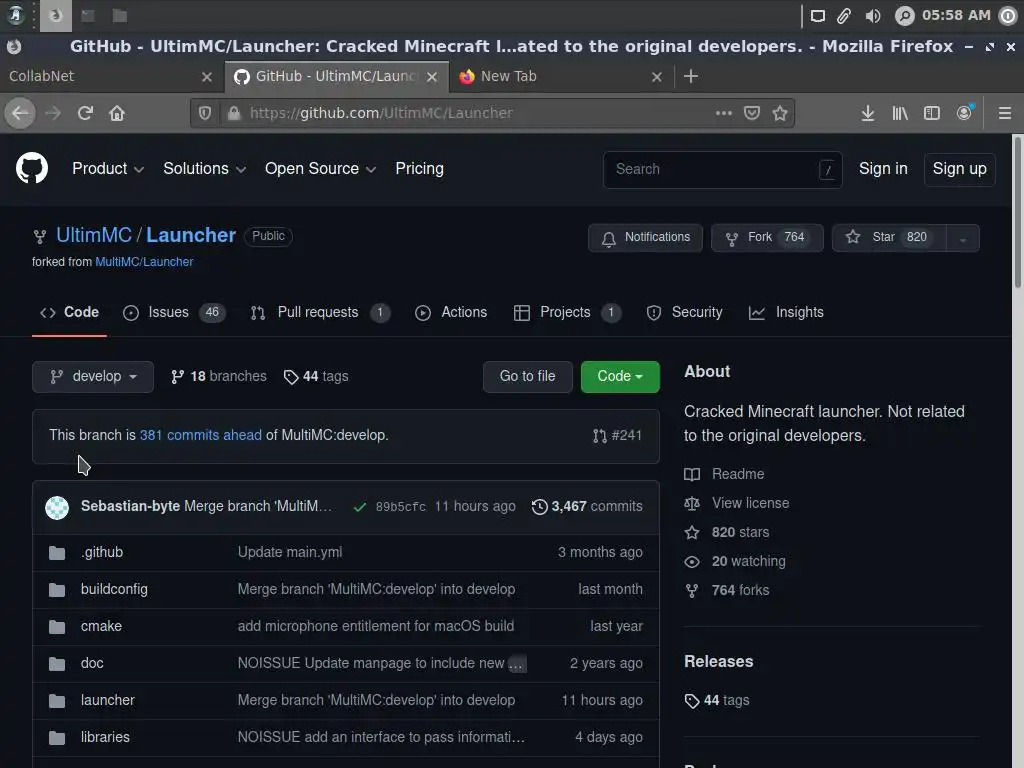Open the .github folder icon

pyautogui.click(x=57, y=553)
